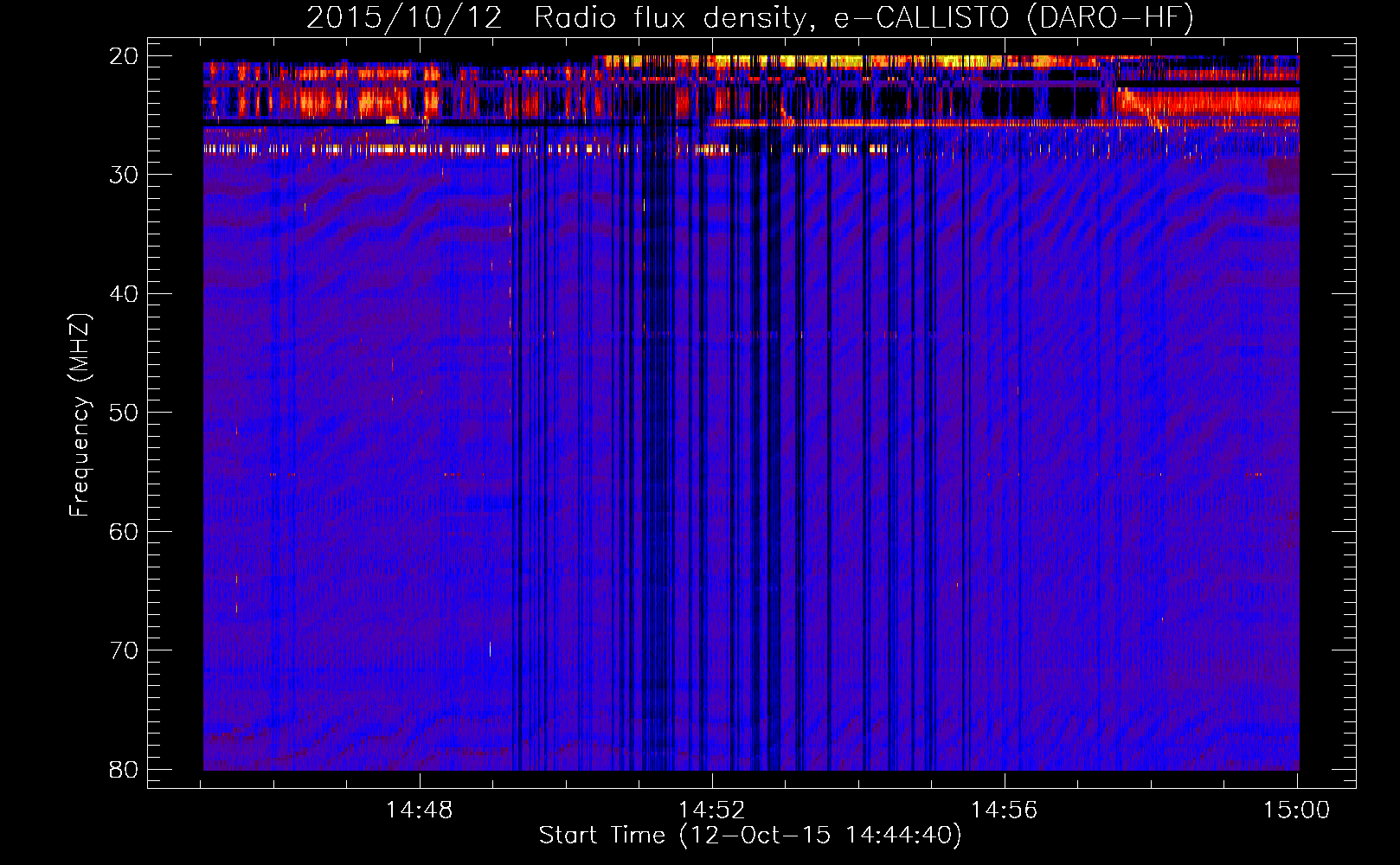Click the 14:56 time tick label
Screen dimensions: 1400x865
[x=1004, y=811]
